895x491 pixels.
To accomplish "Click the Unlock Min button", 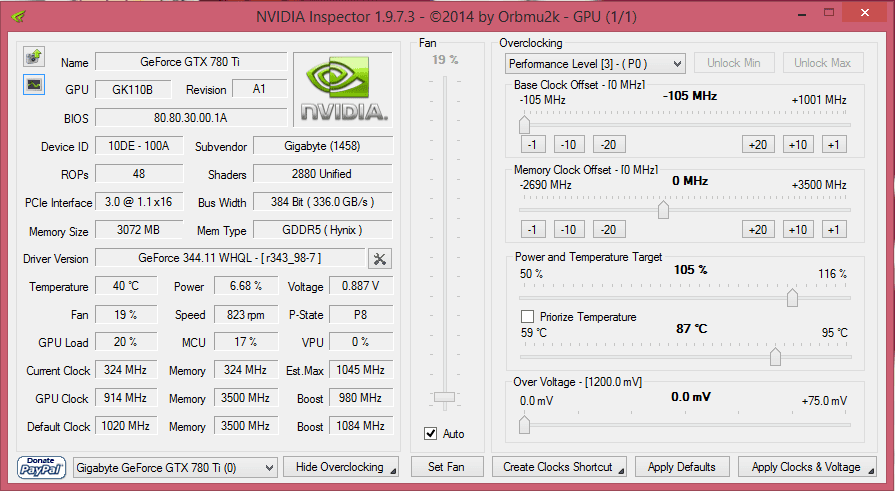I will click(x=734, y=63).
